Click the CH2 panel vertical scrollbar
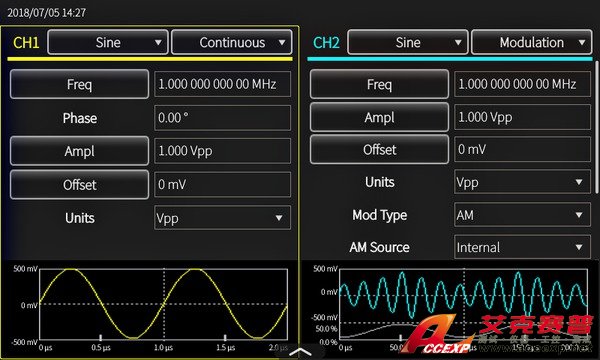 click(596, 126)
